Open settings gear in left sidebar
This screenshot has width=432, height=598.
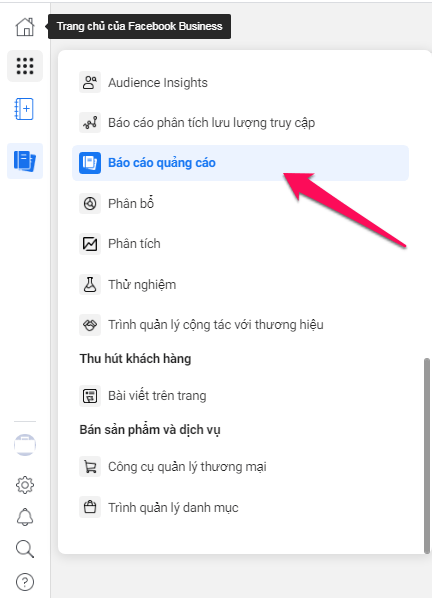(x=25, y=485)
